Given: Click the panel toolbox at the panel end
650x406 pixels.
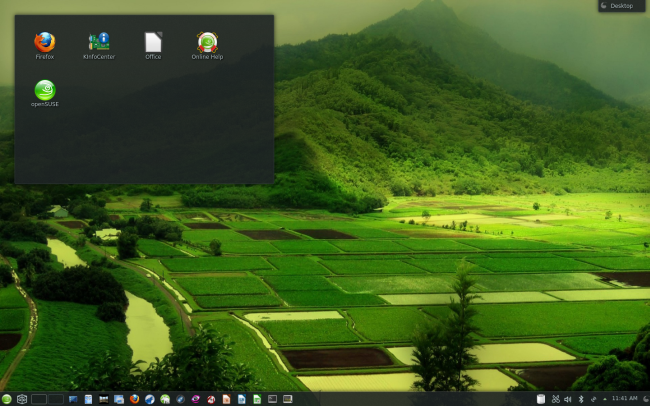Looking at the screenshot, I should coord(645,399).
